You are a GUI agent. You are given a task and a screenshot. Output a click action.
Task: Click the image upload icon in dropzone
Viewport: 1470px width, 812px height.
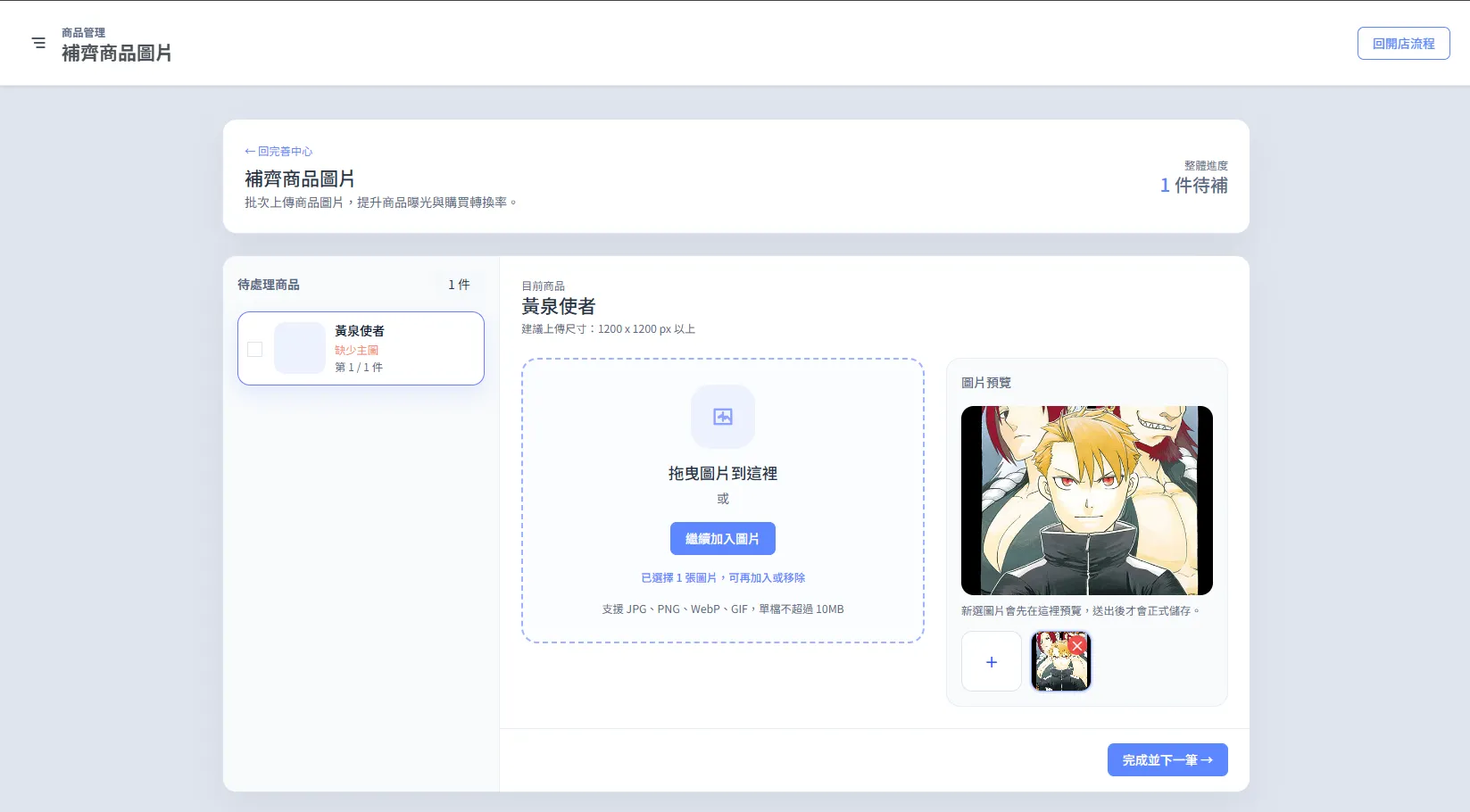[723, 417]
